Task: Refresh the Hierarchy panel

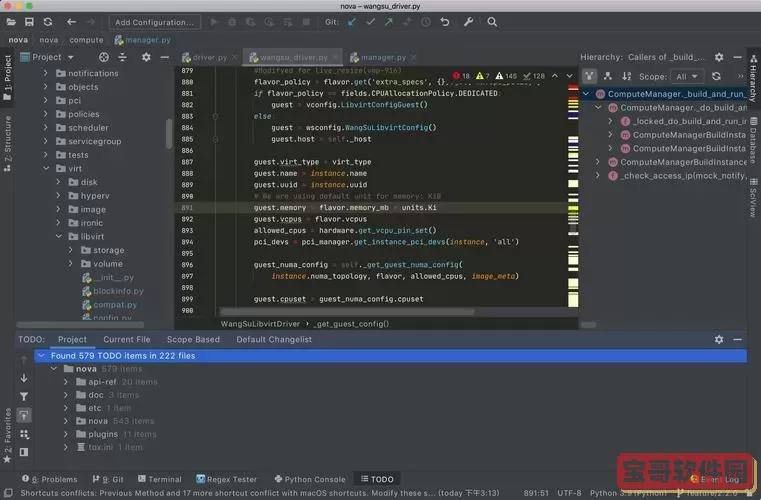Action: click(716, 76)
